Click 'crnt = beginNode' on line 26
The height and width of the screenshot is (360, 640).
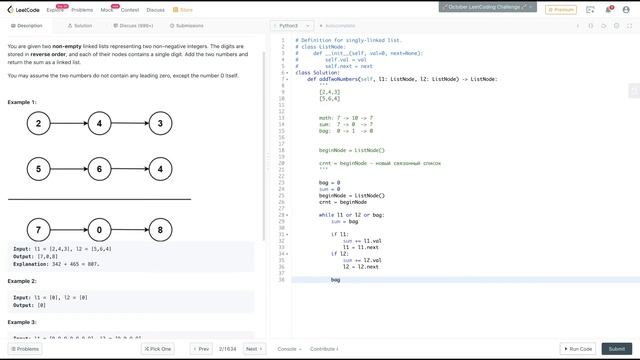pyautogui.click(x=342, y=202)
